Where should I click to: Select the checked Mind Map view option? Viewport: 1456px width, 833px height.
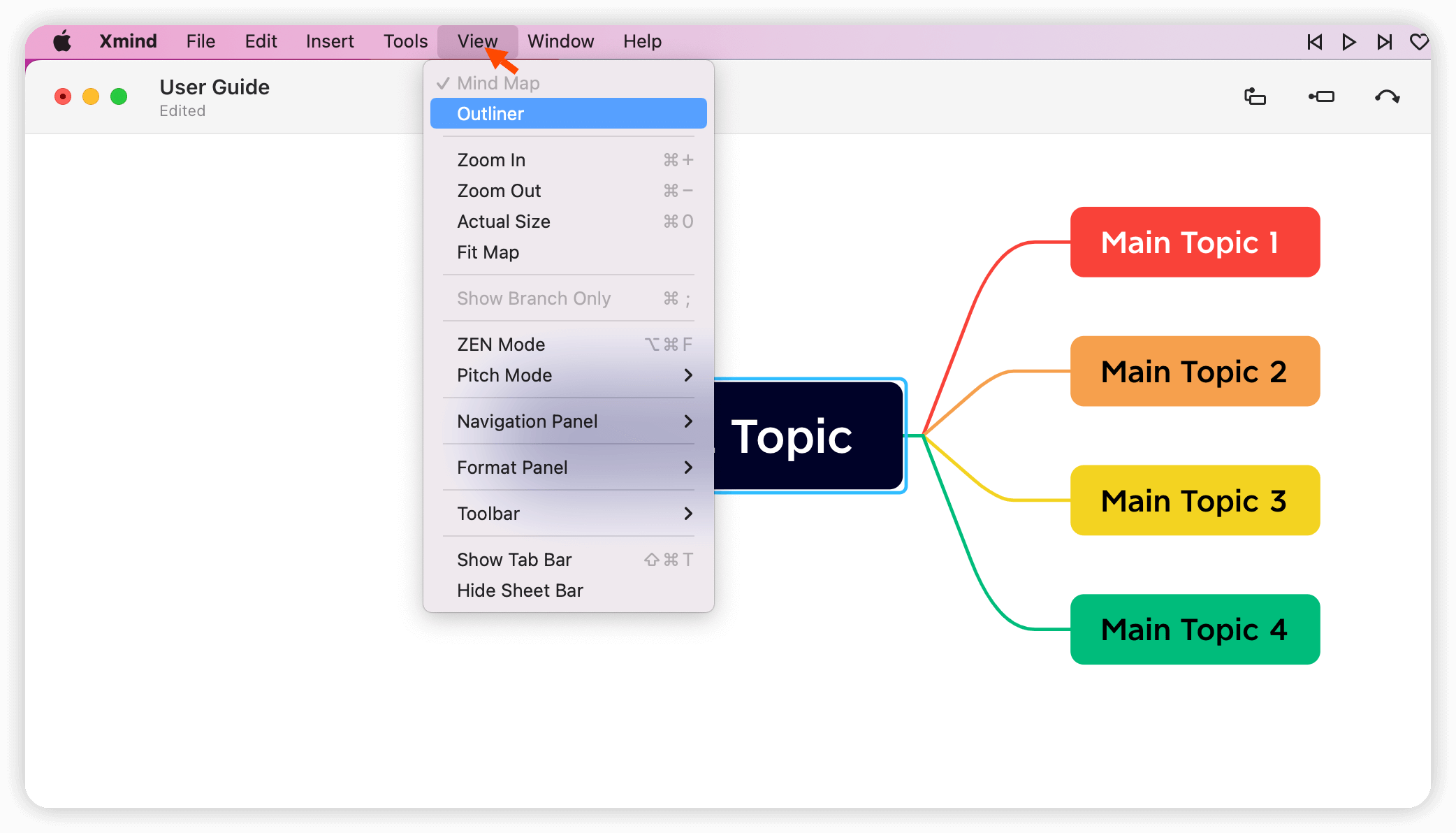(x=497, y=83)
